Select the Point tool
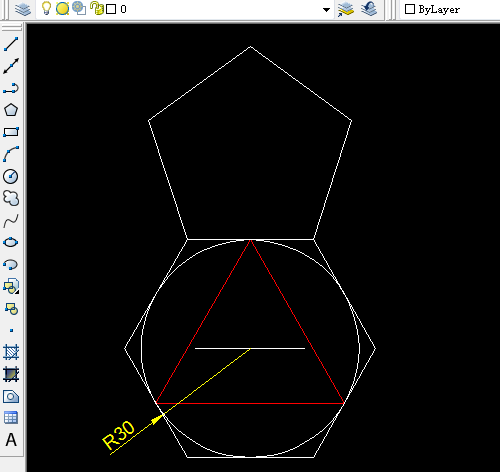 (x=11, y=330)
